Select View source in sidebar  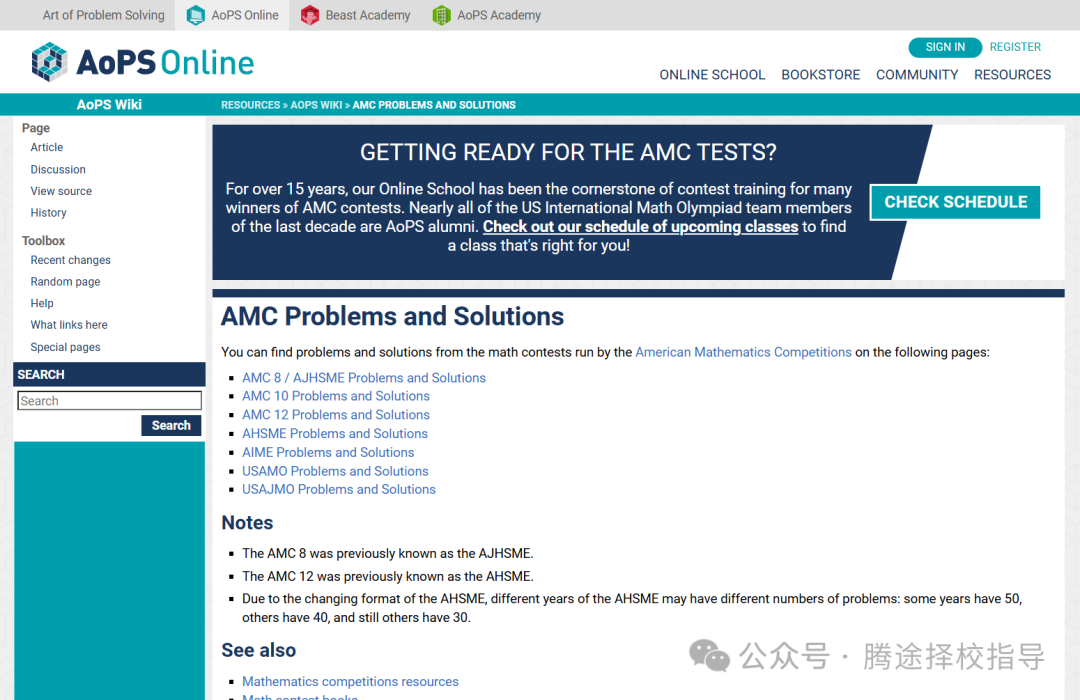pyautogui.click(x=61, y=191)
